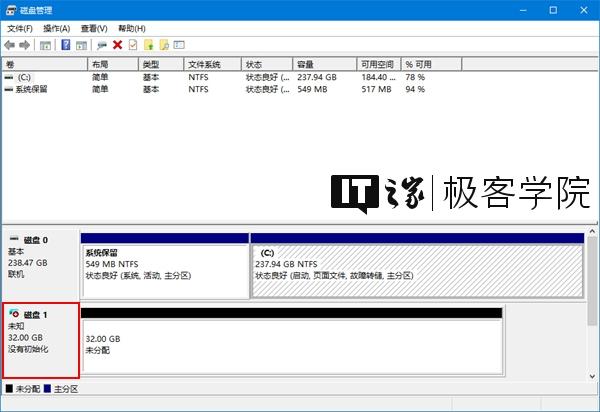Click the volume icon beside (C:) in list
The width and height of the screenshot is (600, 412).
point(8,77)
